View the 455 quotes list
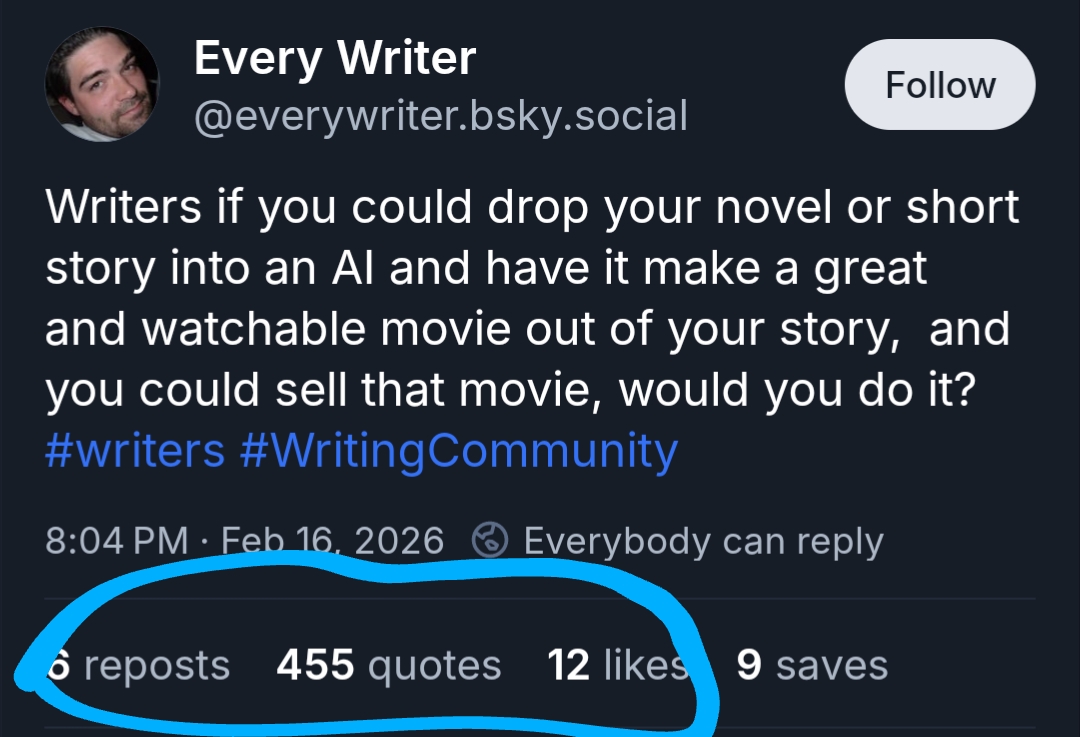 click(x=388, y=665)
